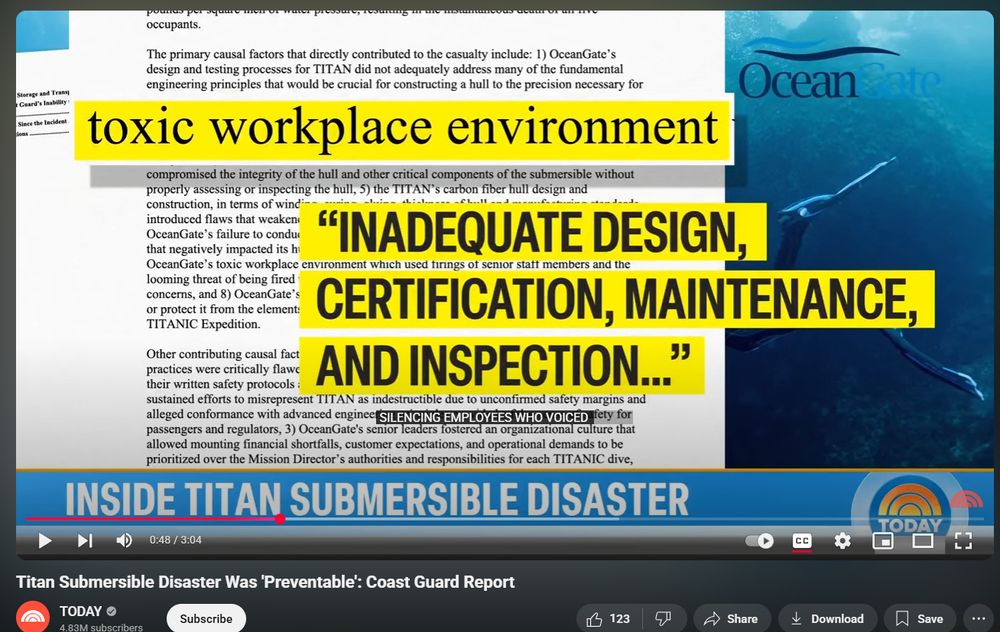Viewport: 1000px width, 632px height.
Task: Turn off closed captions
Action: (x=802, y=541)
